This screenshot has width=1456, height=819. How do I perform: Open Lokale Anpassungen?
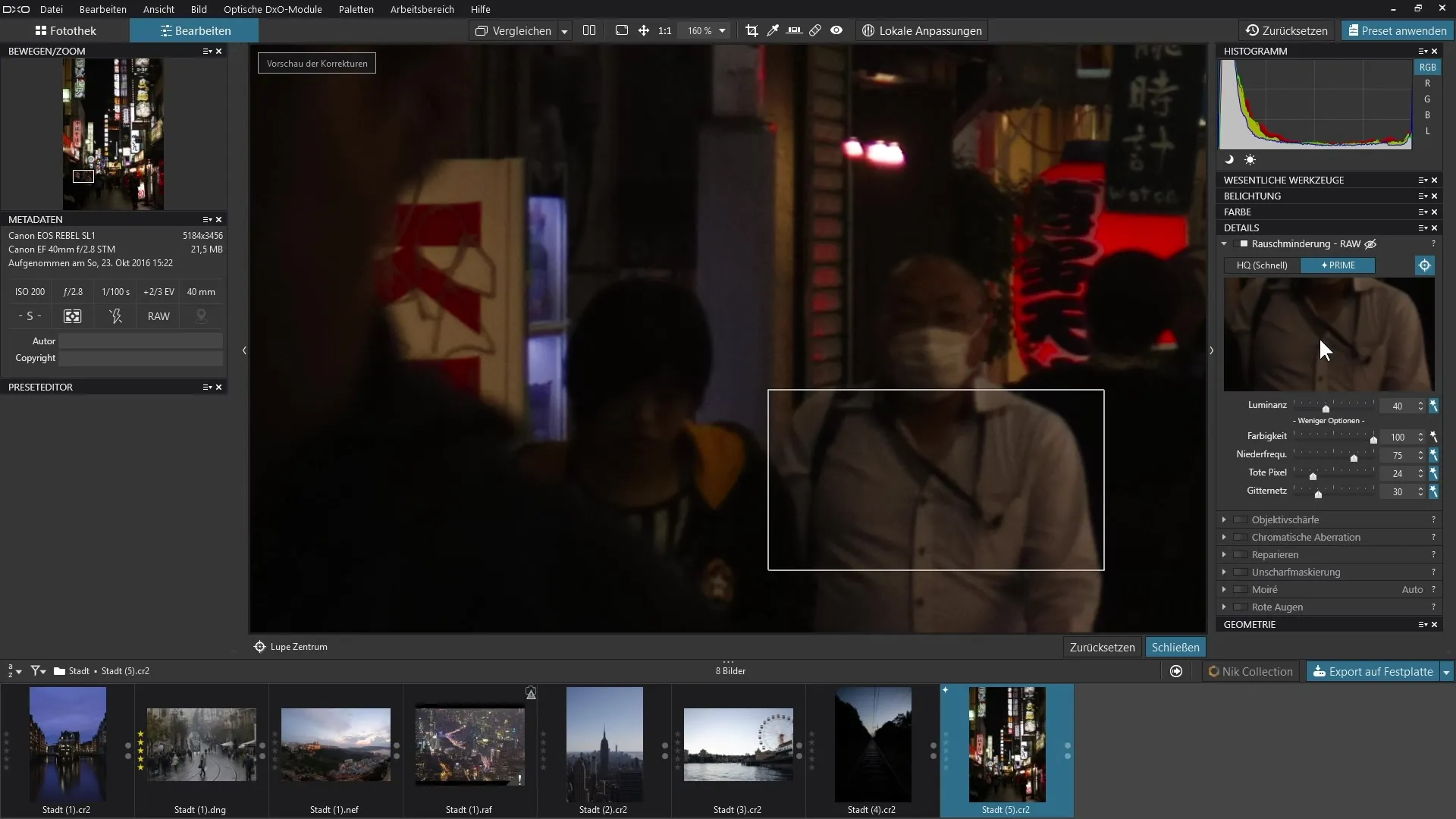(922, 31)
